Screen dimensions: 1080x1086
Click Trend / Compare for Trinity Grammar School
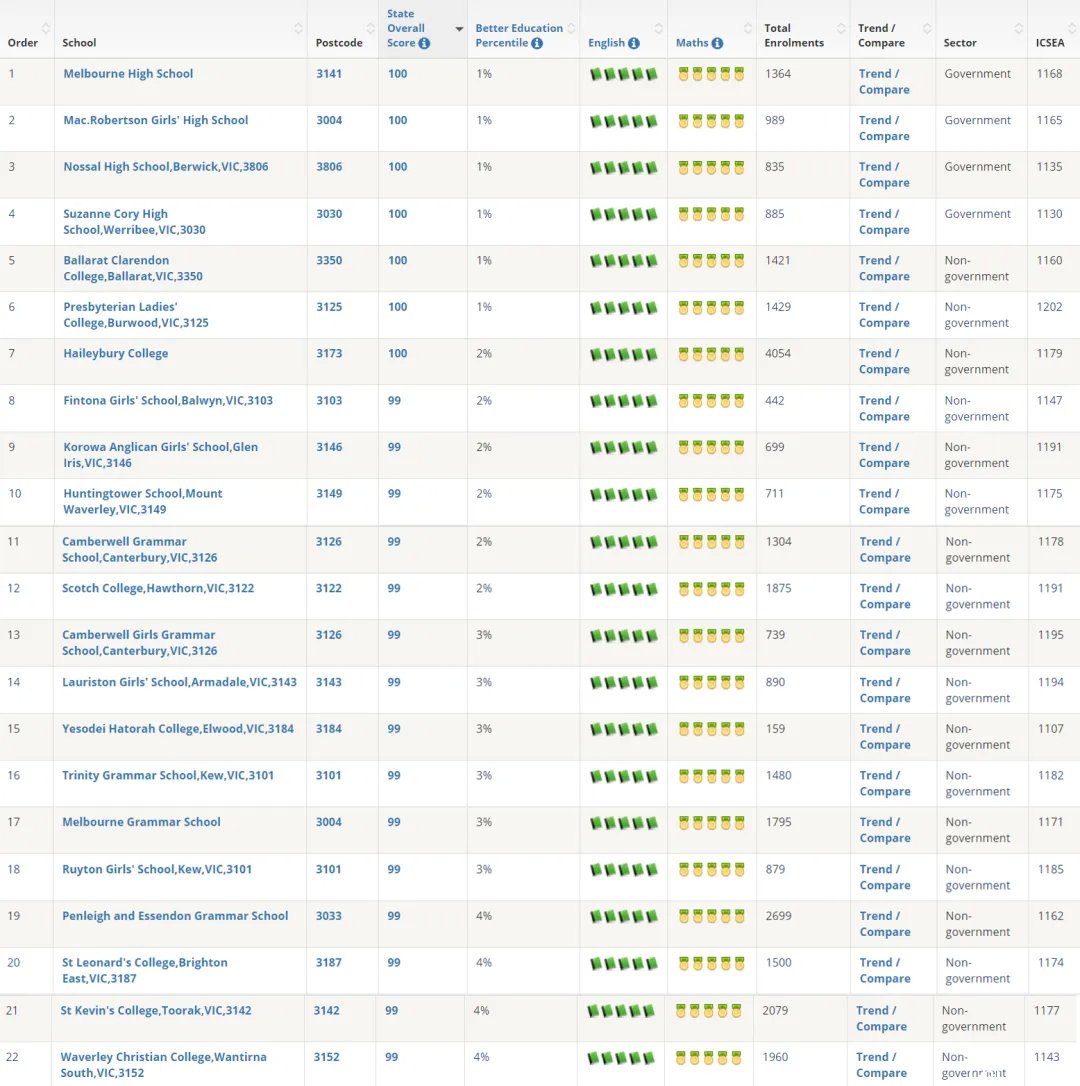(x=885, y=783)
